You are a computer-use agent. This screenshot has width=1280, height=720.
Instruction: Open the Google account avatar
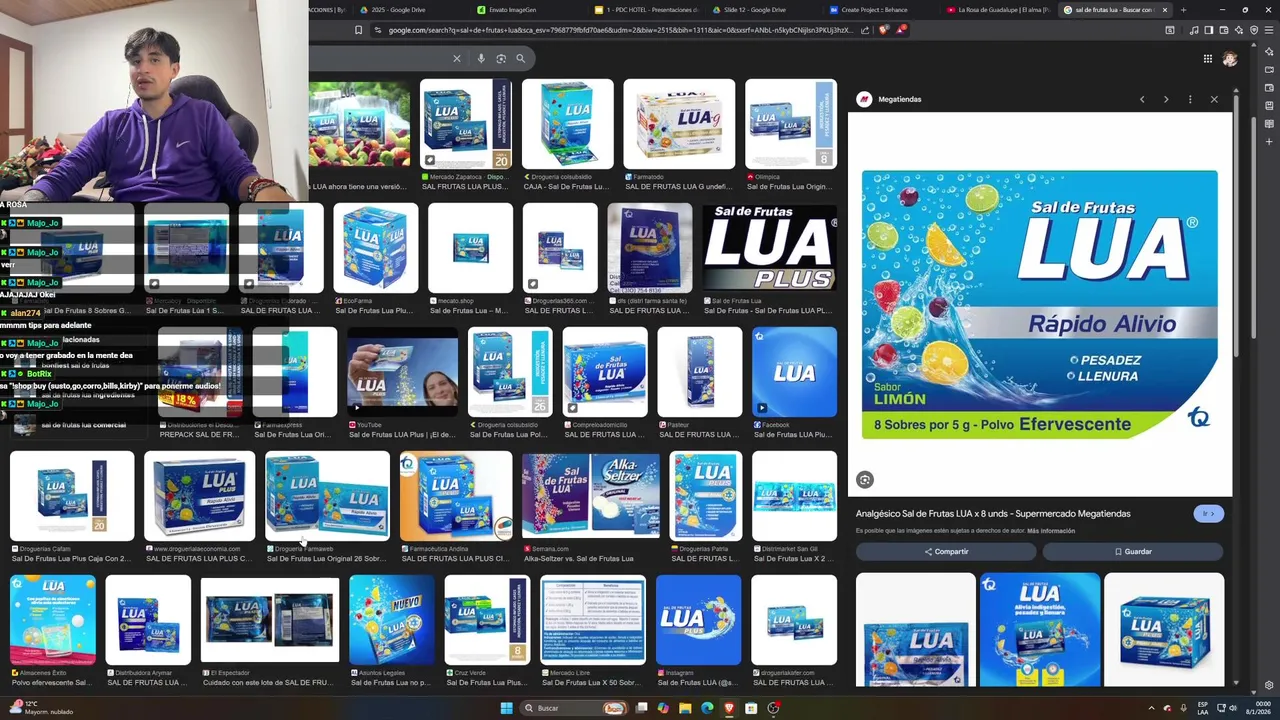[x=1230, y=59]
